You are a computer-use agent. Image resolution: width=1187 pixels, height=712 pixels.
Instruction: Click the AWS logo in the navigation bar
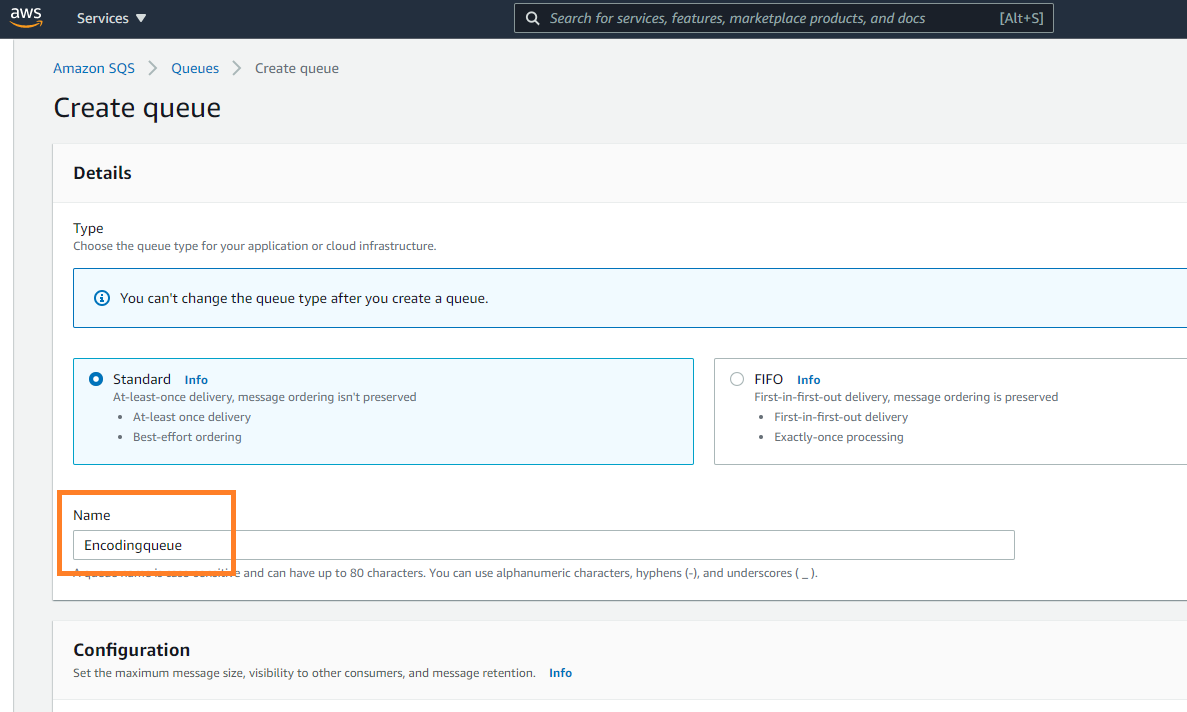click(x=26, y=17)
